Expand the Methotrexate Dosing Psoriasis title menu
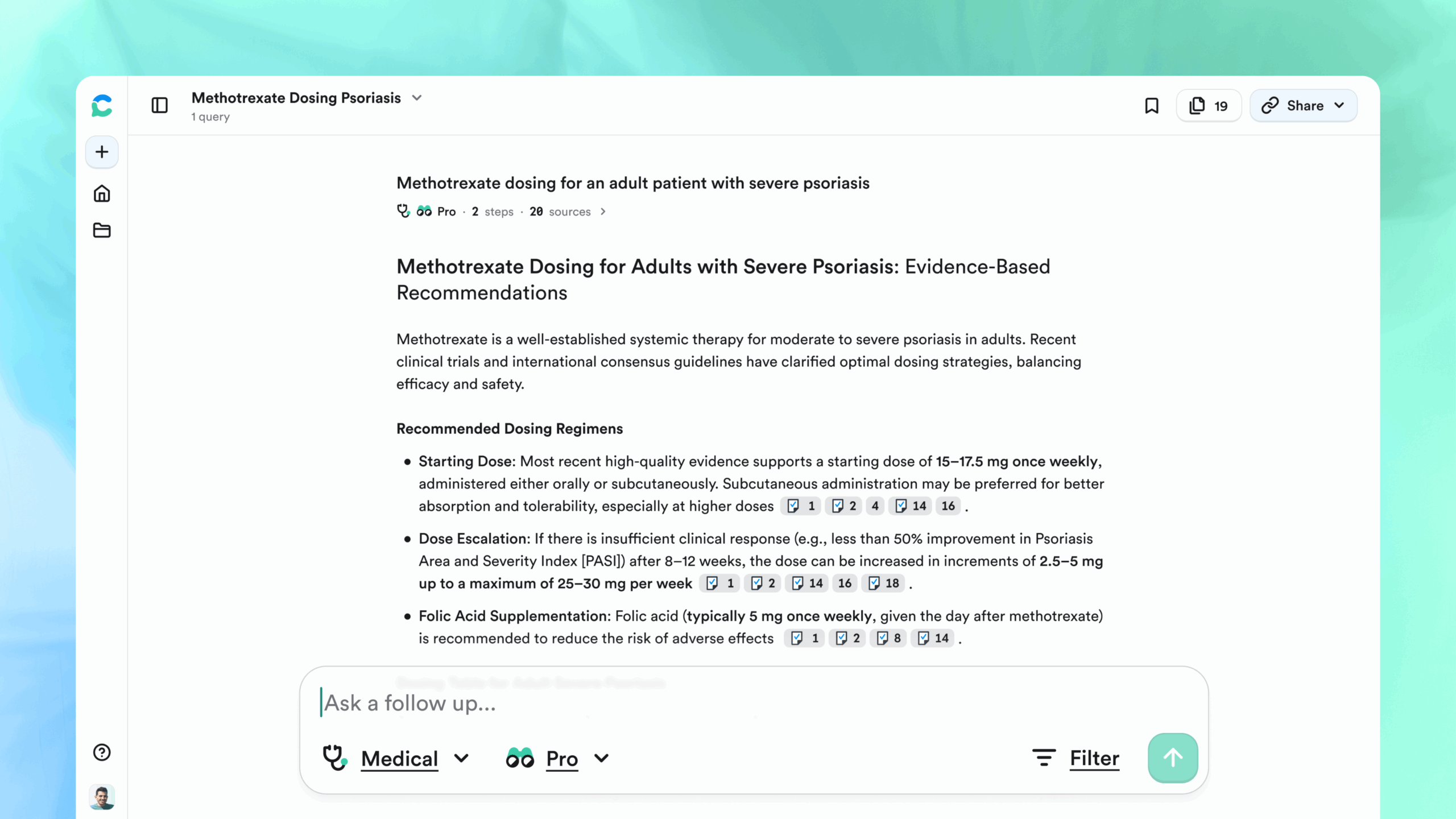The width and height of the screenshot is (1456, 819). coord(417,98)
